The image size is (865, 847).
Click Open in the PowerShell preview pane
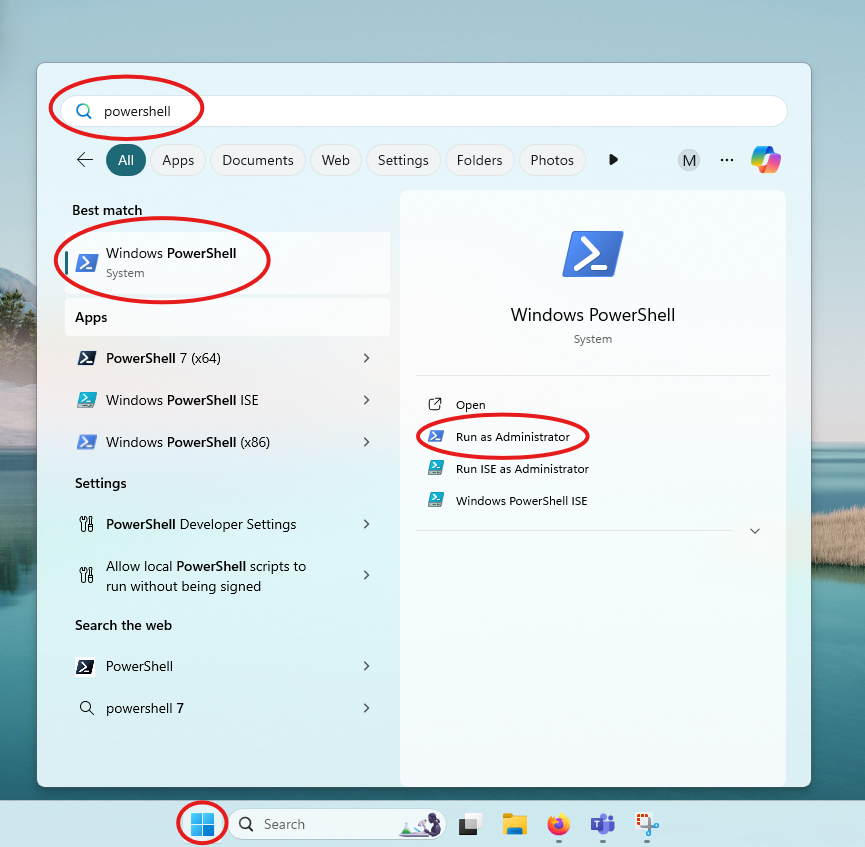470,405
